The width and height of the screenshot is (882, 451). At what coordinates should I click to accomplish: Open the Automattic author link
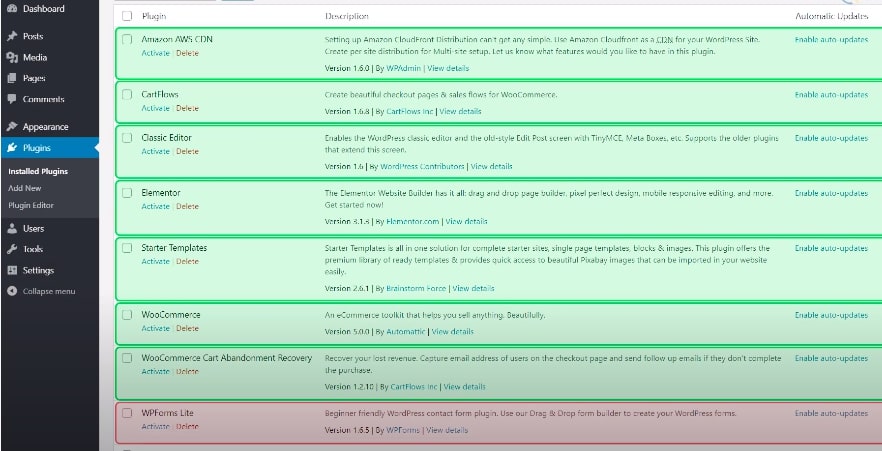tap(406, 332)
